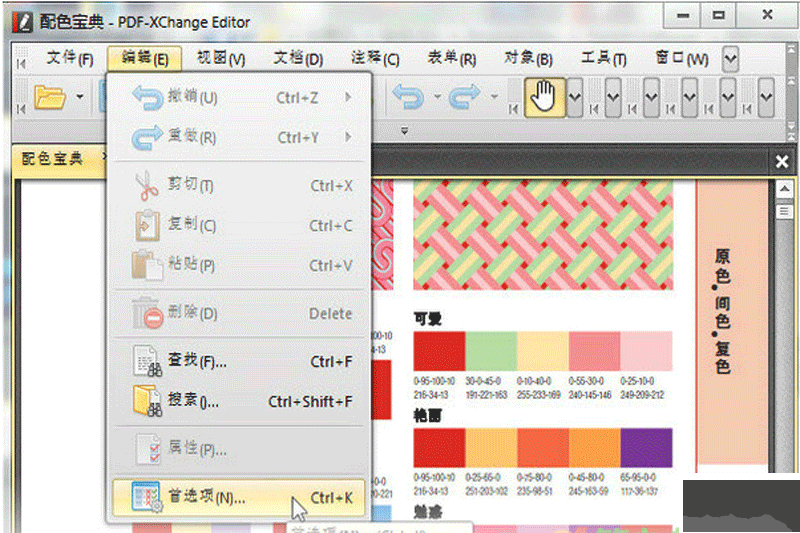Select the Hand tool

tap(544, 97)
